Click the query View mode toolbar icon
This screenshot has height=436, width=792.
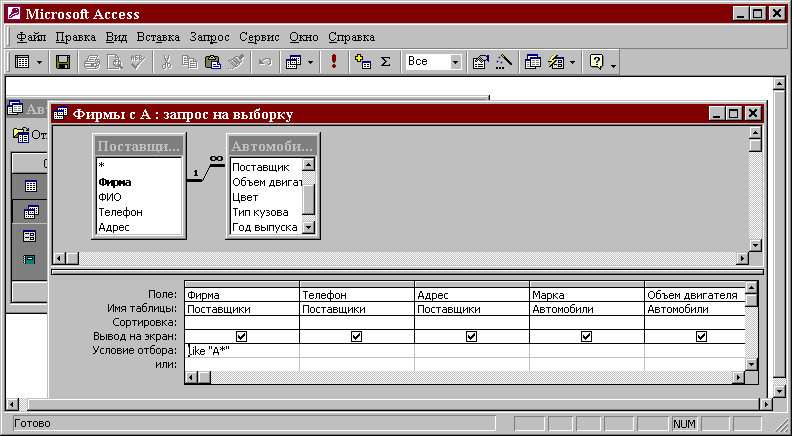(x=22, y=62)
